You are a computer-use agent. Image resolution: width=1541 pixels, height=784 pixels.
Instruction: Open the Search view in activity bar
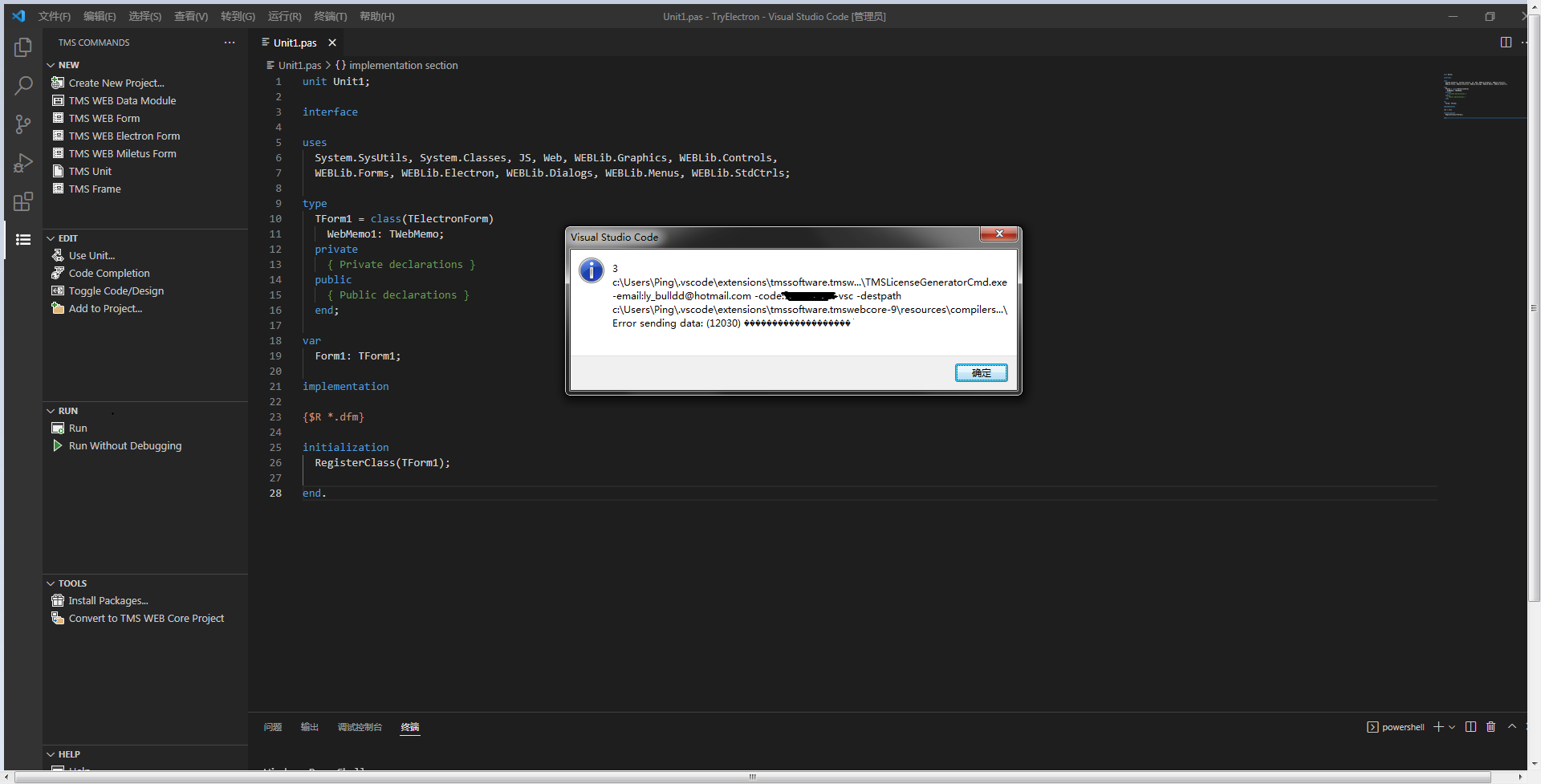(23, 86)
